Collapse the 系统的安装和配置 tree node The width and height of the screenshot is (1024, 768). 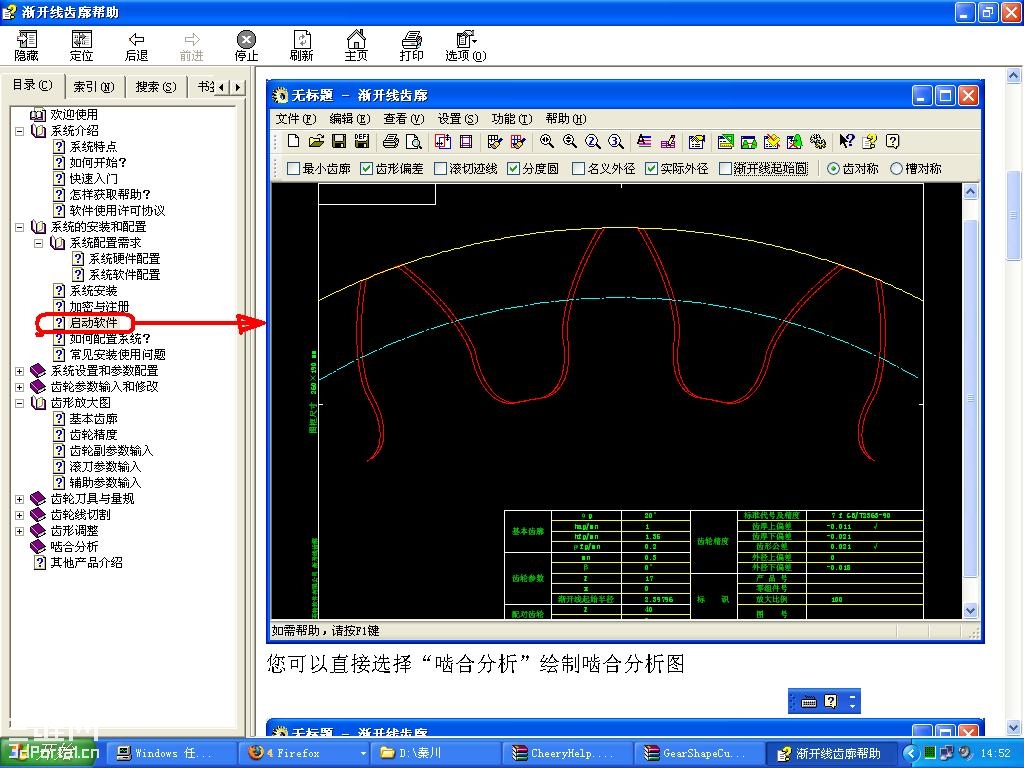pos(20,227)
